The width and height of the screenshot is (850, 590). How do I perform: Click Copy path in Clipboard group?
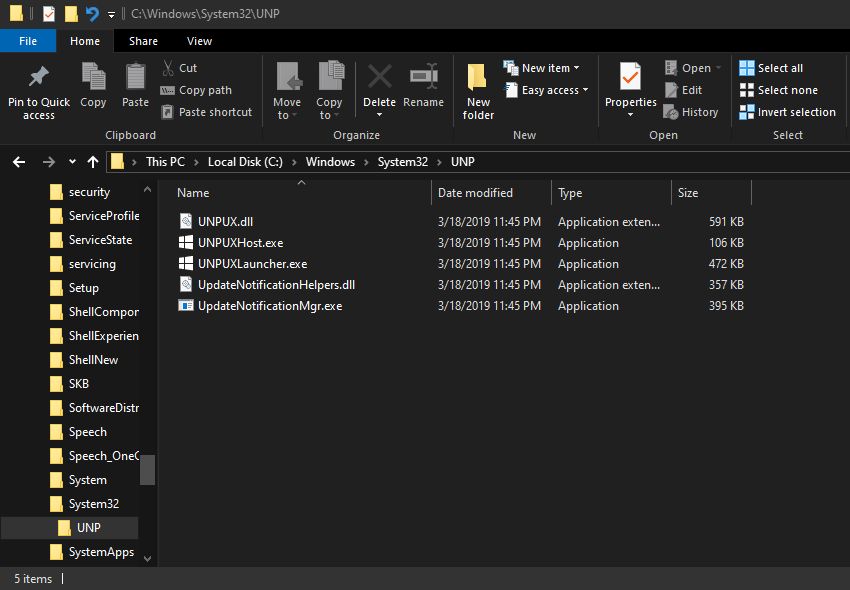pyautogui.click(x=196, y=90)
